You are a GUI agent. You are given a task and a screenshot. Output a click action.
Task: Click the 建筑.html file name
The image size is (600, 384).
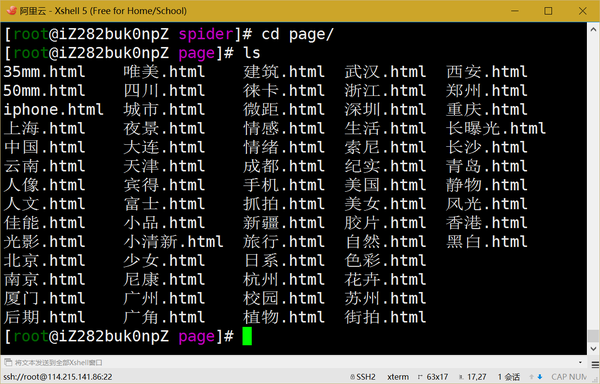(x=284, y=72)
